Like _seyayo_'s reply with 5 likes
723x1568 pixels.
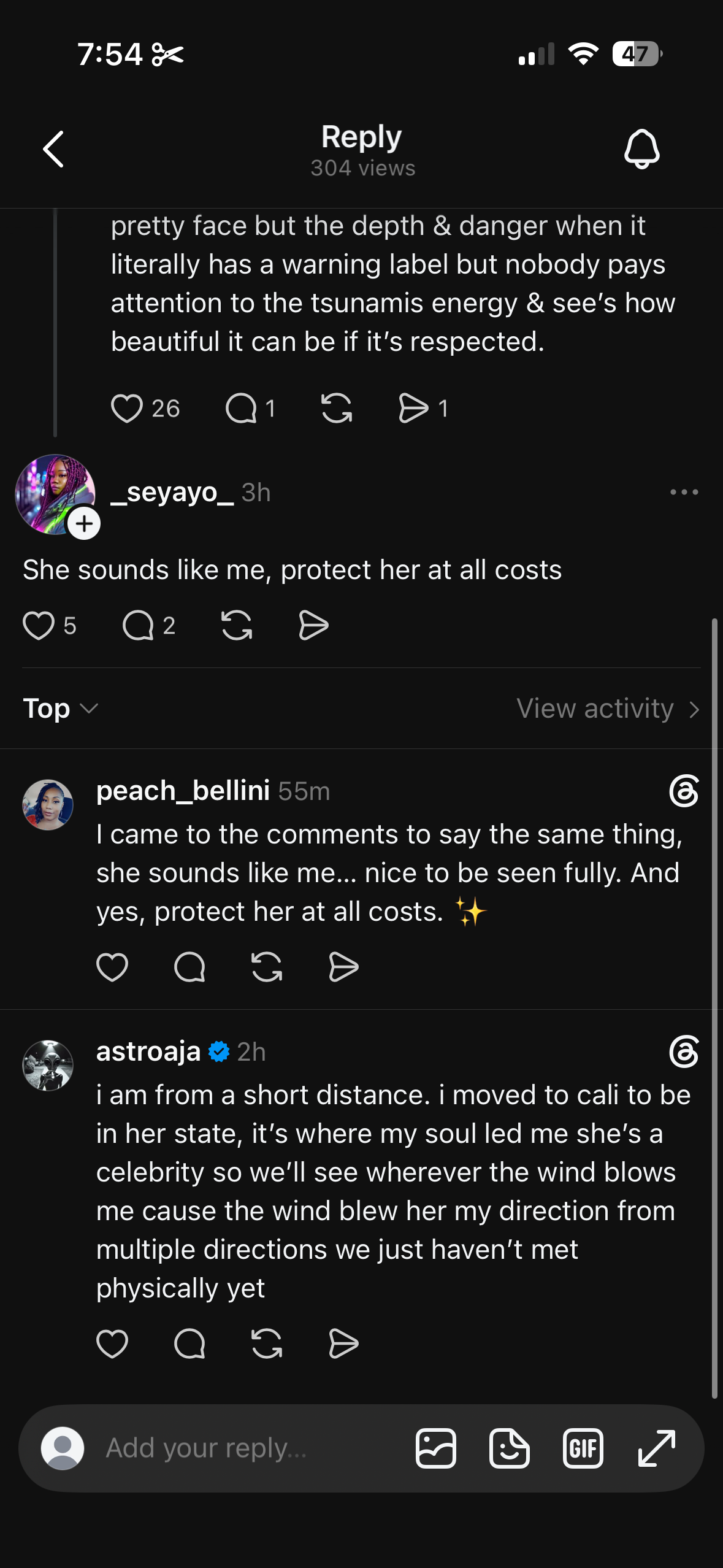point(38,626)
